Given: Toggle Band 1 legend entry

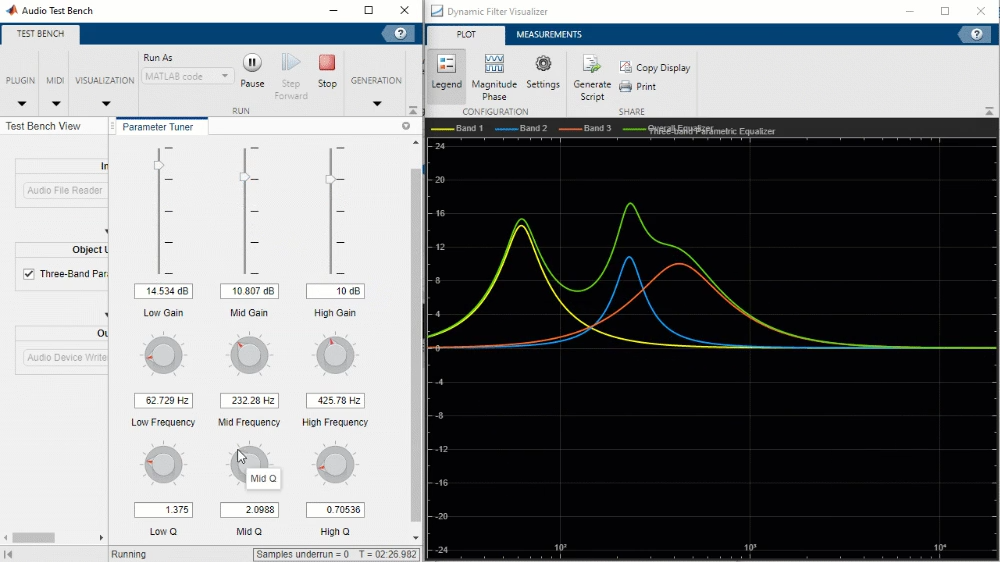Looking at the screenshot, I should (457, 128).
